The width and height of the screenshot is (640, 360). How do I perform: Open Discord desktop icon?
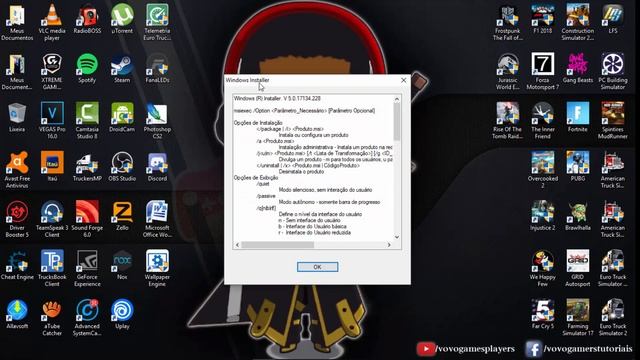(157, 167)
